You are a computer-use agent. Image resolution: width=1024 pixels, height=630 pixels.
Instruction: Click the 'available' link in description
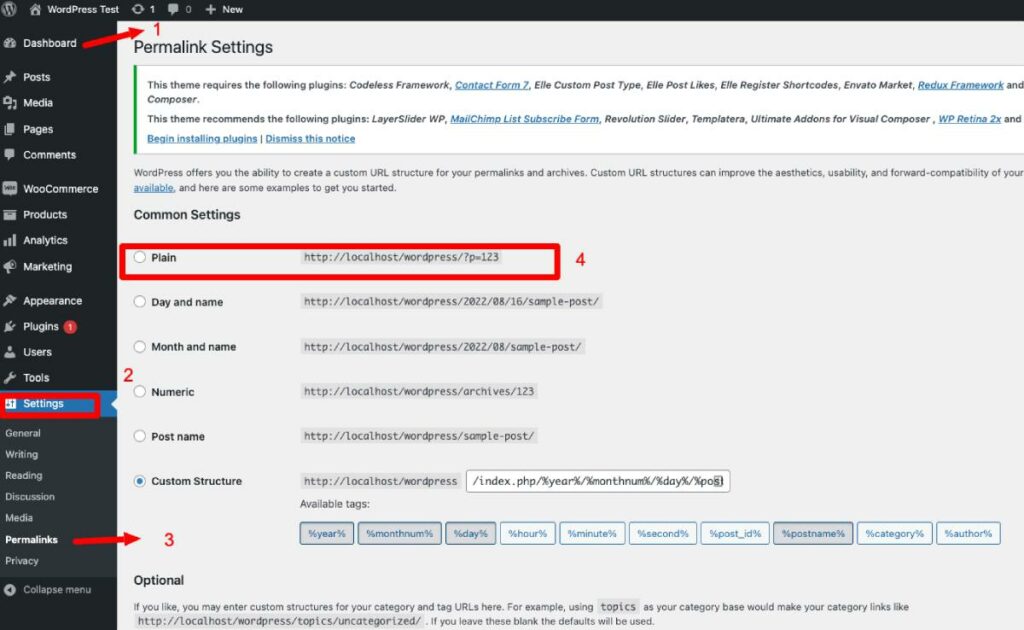click(153, 187)
